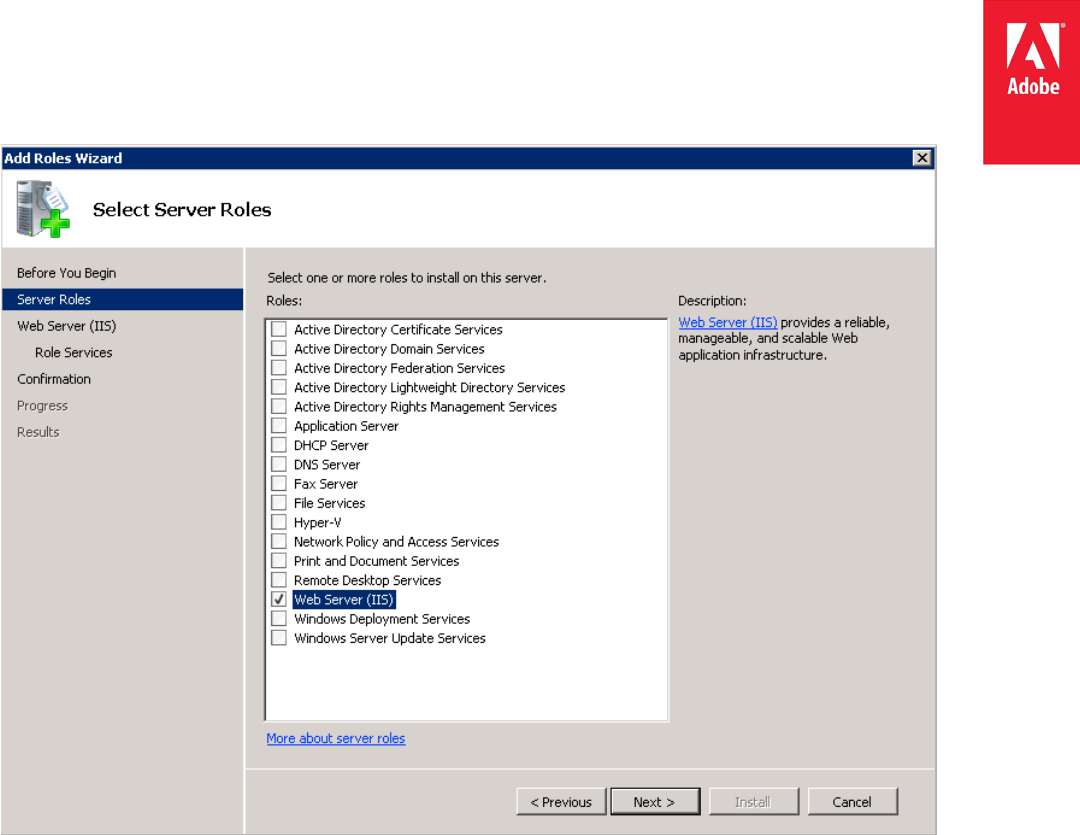The image size is (1080, 835).
Task: Check Windows Server Update Services
Action: (279, 637)
